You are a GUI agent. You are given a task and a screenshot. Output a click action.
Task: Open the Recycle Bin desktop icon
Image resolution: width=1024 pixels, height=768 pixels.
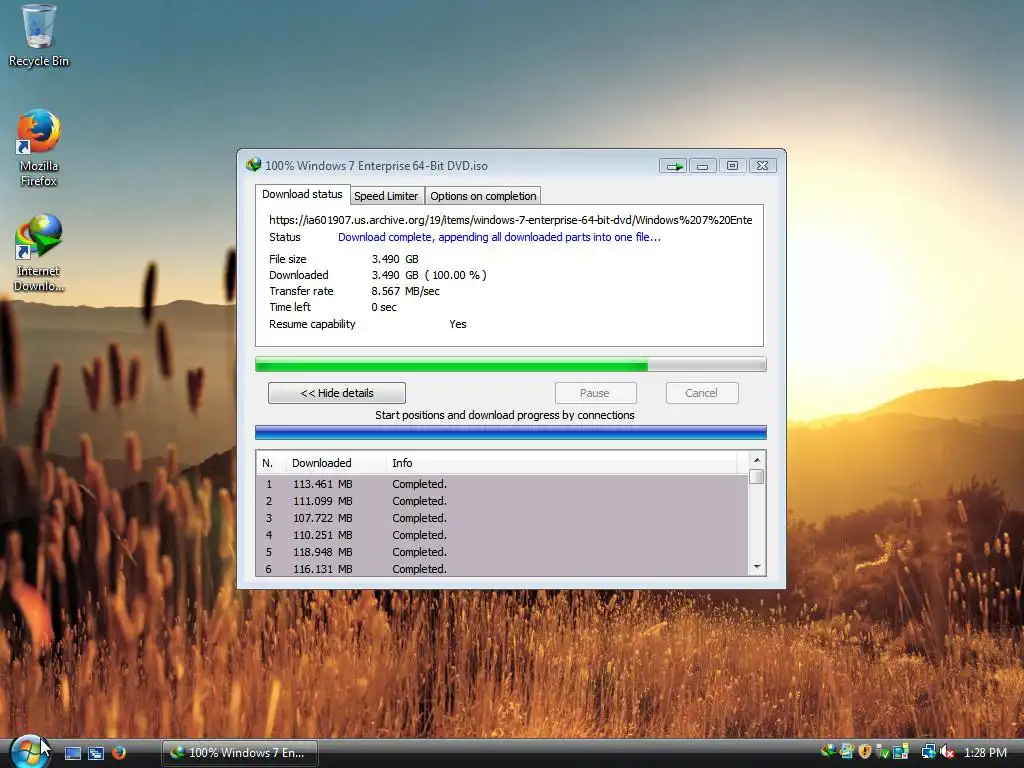[x=39, y=36]
